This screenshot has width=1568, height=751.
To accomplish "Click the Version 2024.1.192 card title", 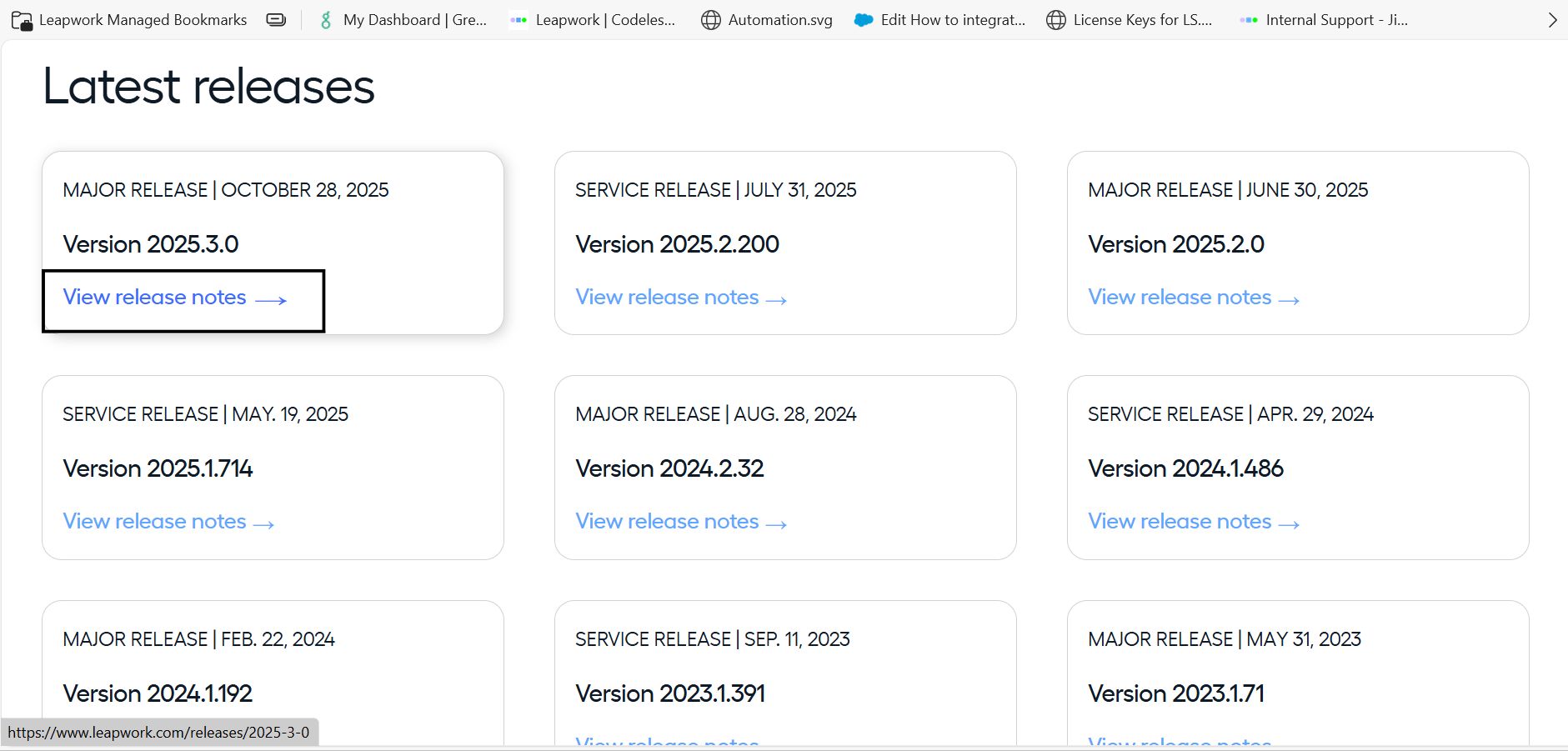I will (158, 693).
